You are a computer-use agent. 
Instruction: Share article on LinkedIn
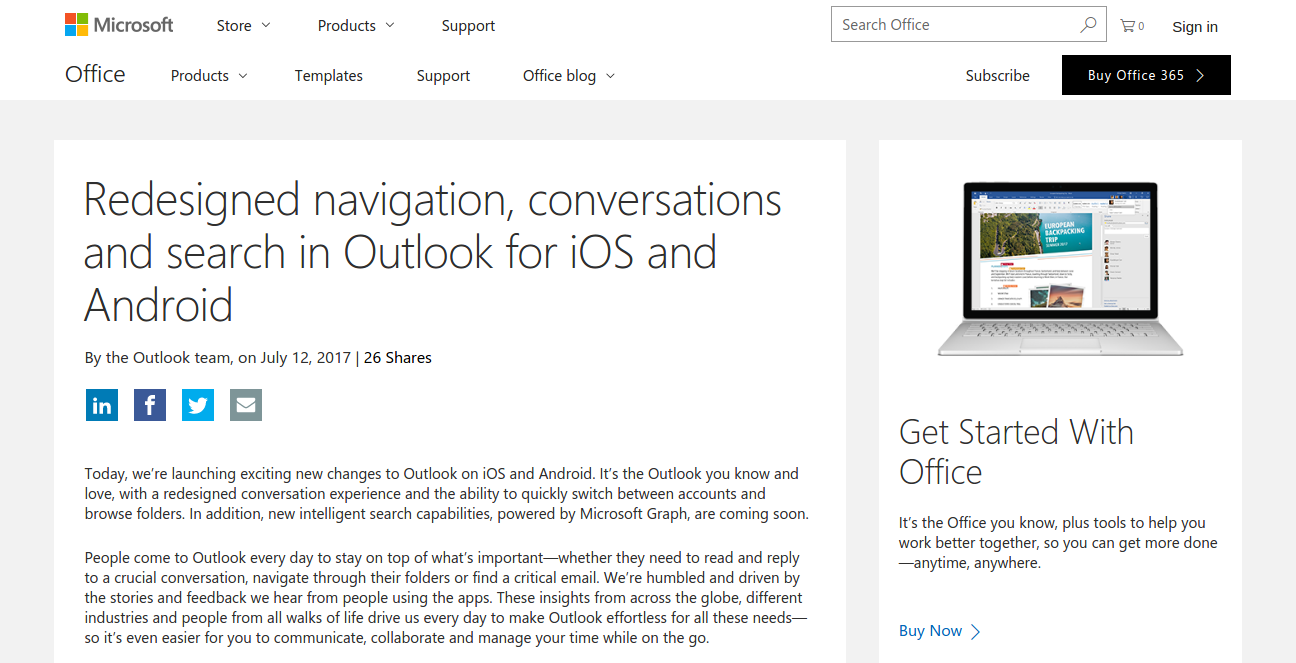click(x=102, y=405)
